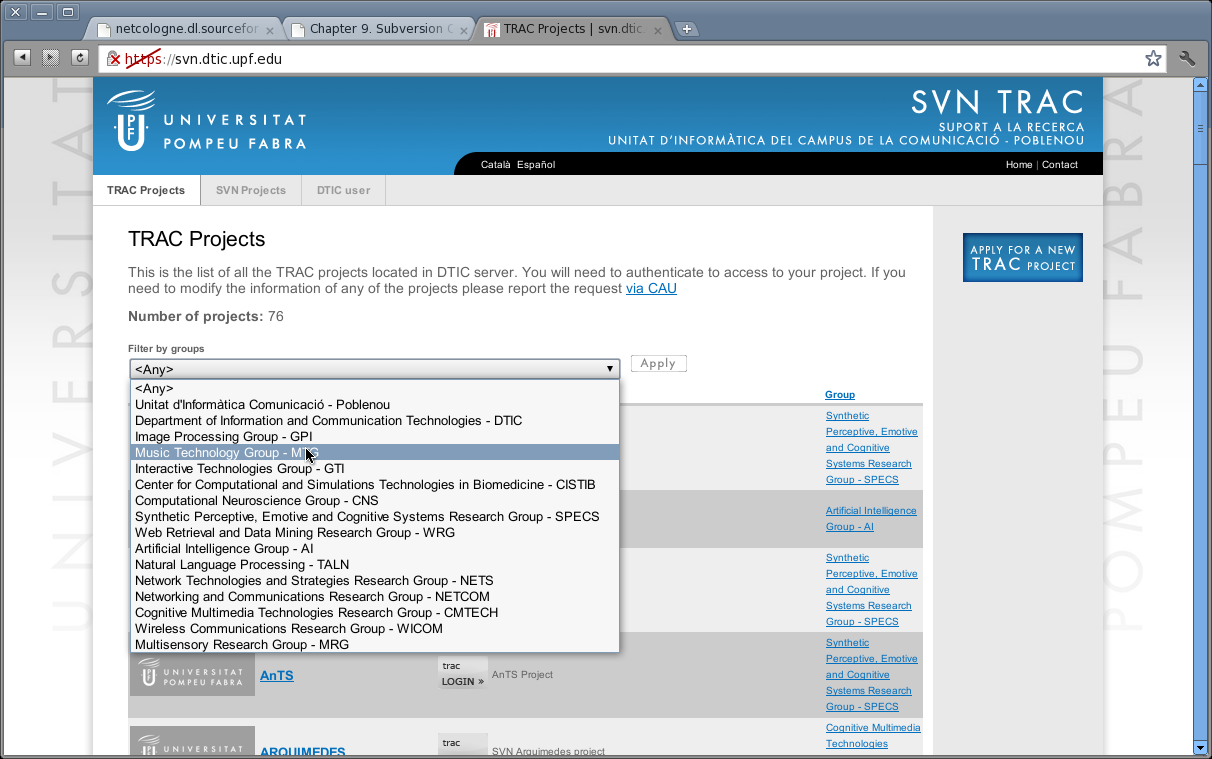Choose Computational Neuroscience Group - CNS
This screenshot has width=1212, height=759.
point(374,501)
